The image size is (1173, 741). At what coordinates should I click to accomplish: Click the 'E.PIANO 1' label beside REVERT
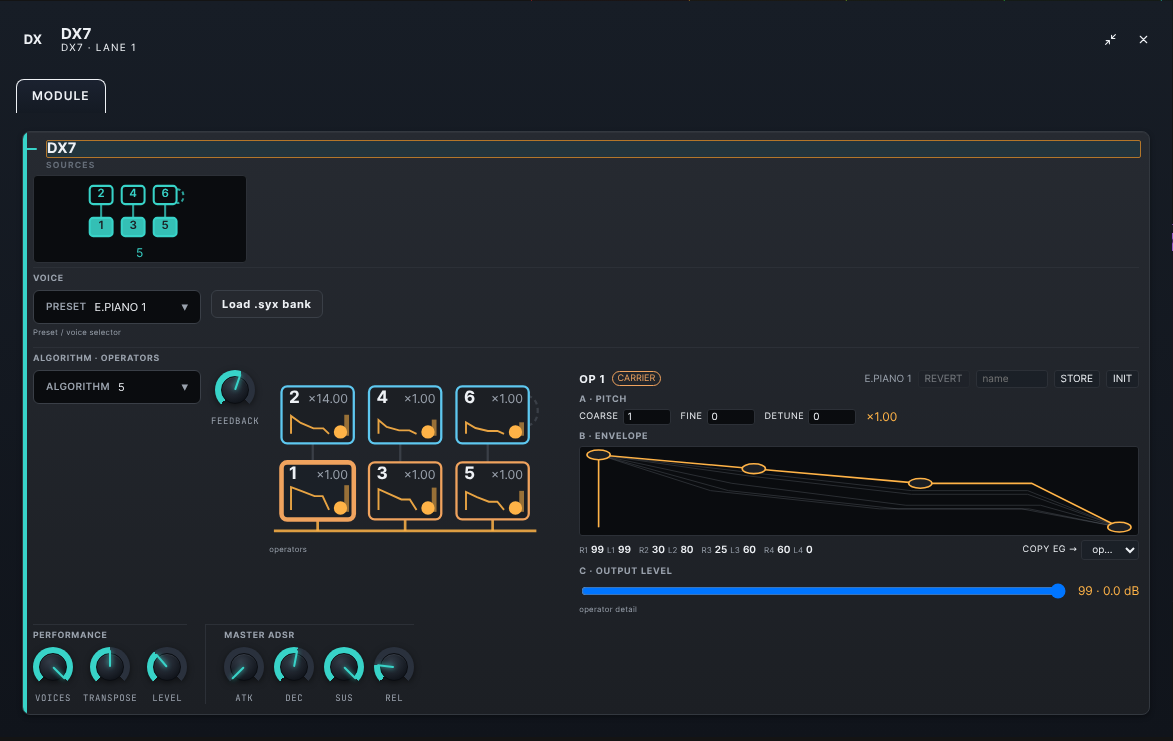[887, 378]
